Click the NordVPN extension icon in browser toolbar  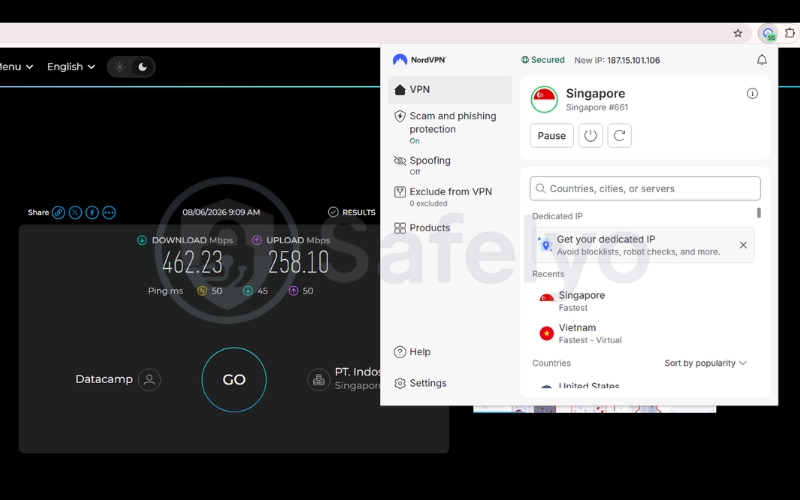pyautogui.click(x=768, y=34)
